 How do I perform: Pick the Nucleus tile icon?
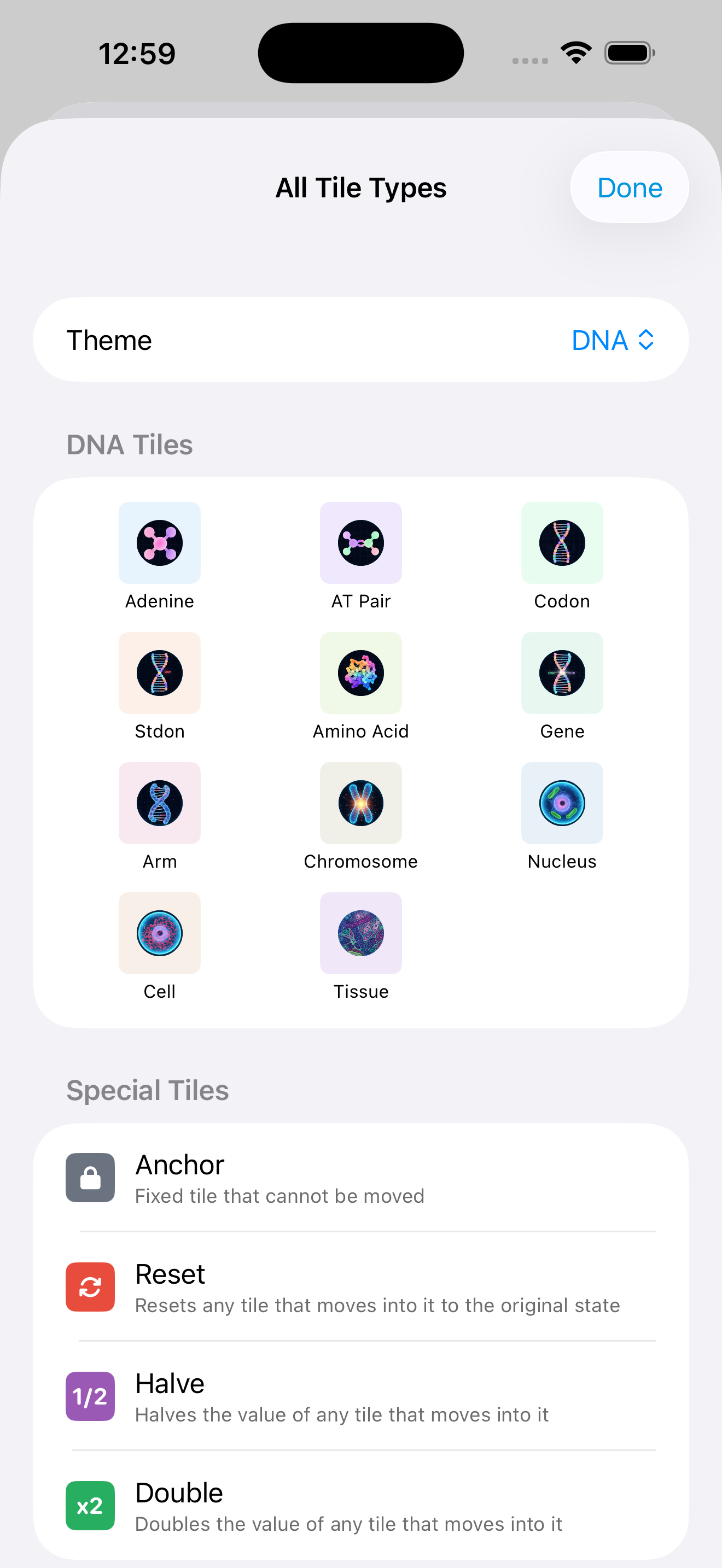click(562, 803)
